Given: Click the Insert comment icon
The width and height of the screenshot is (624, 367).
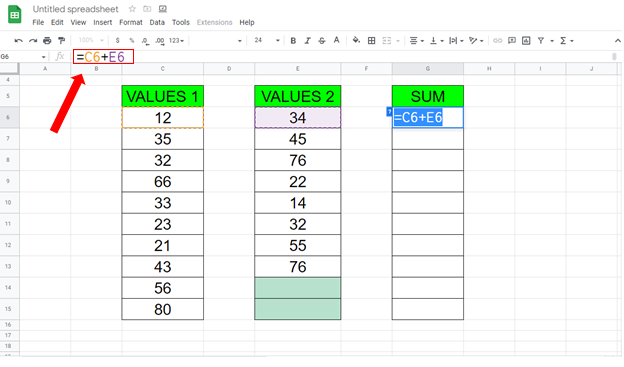Looking at the screenshot, I should tap(512, 41).
